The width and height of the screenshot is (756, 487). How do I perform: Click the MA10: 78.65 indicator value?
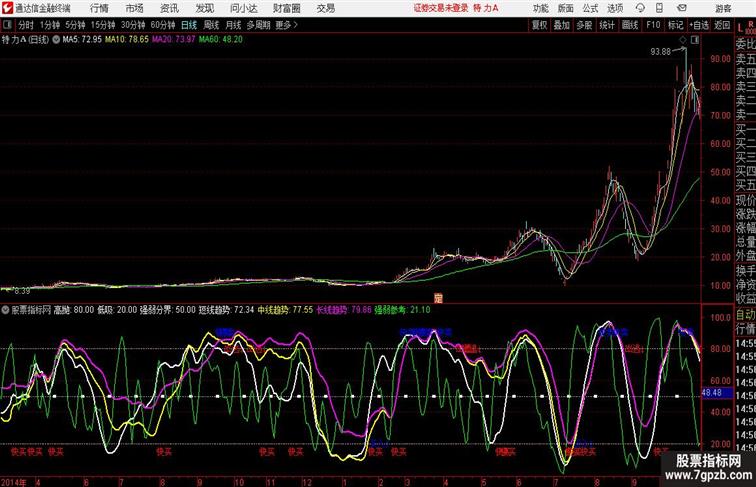(x=127, y=40)
